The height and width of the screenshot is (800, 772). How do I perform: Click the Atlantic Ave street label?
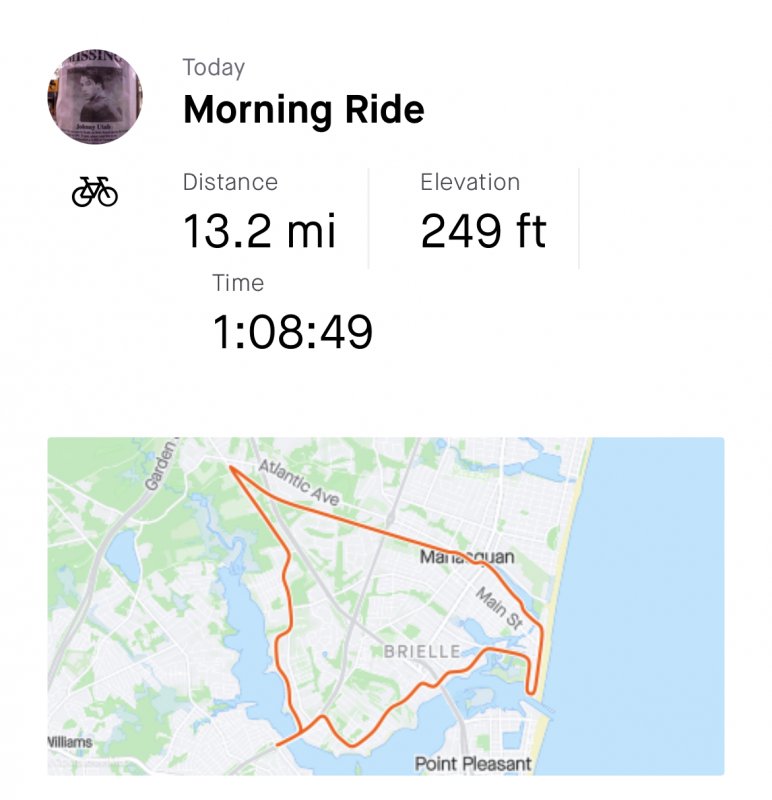[300, 483]
